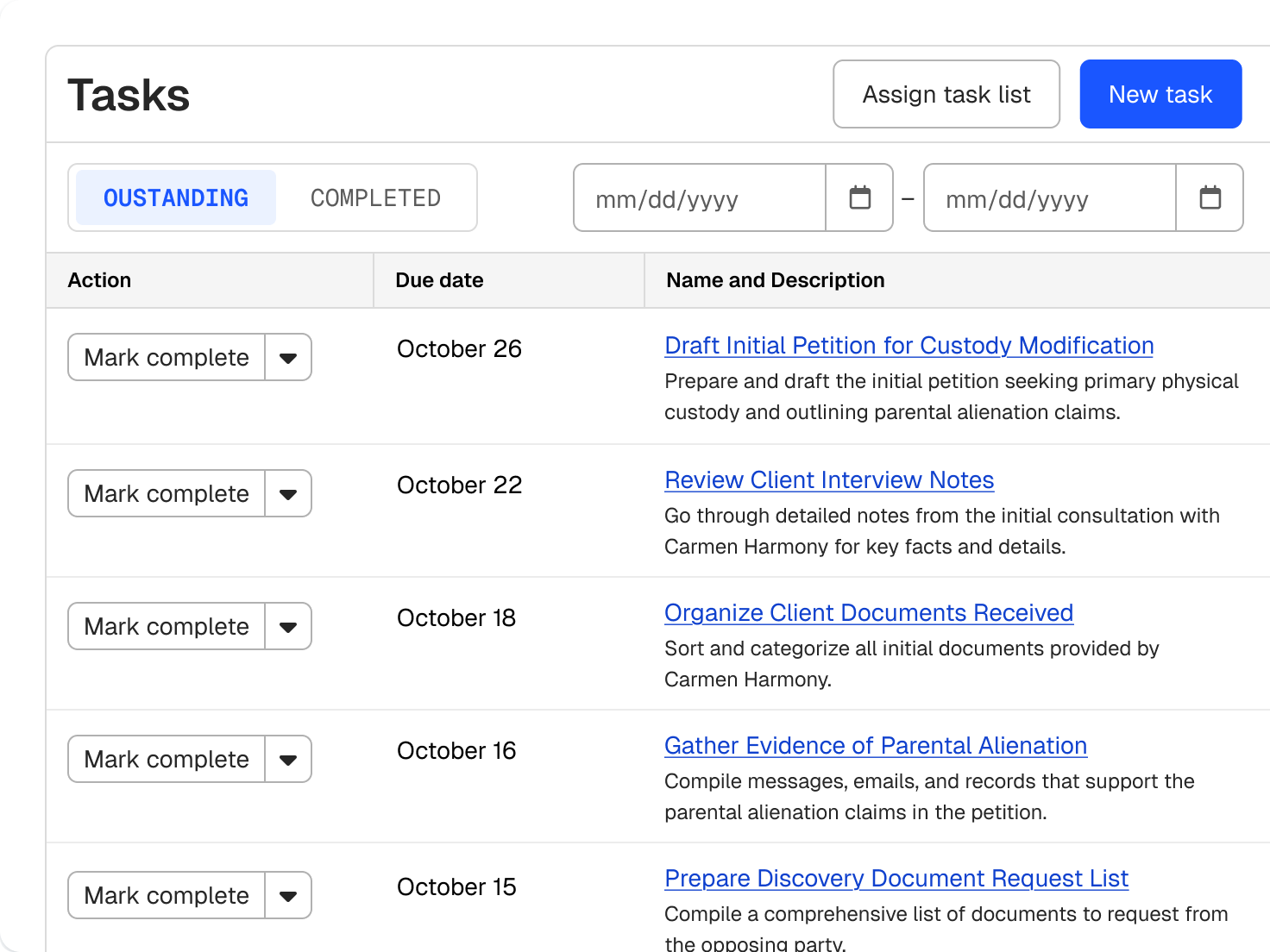Expand dropdown arrow for October 22 task
1270x952 pixels.
pos(288,493)
